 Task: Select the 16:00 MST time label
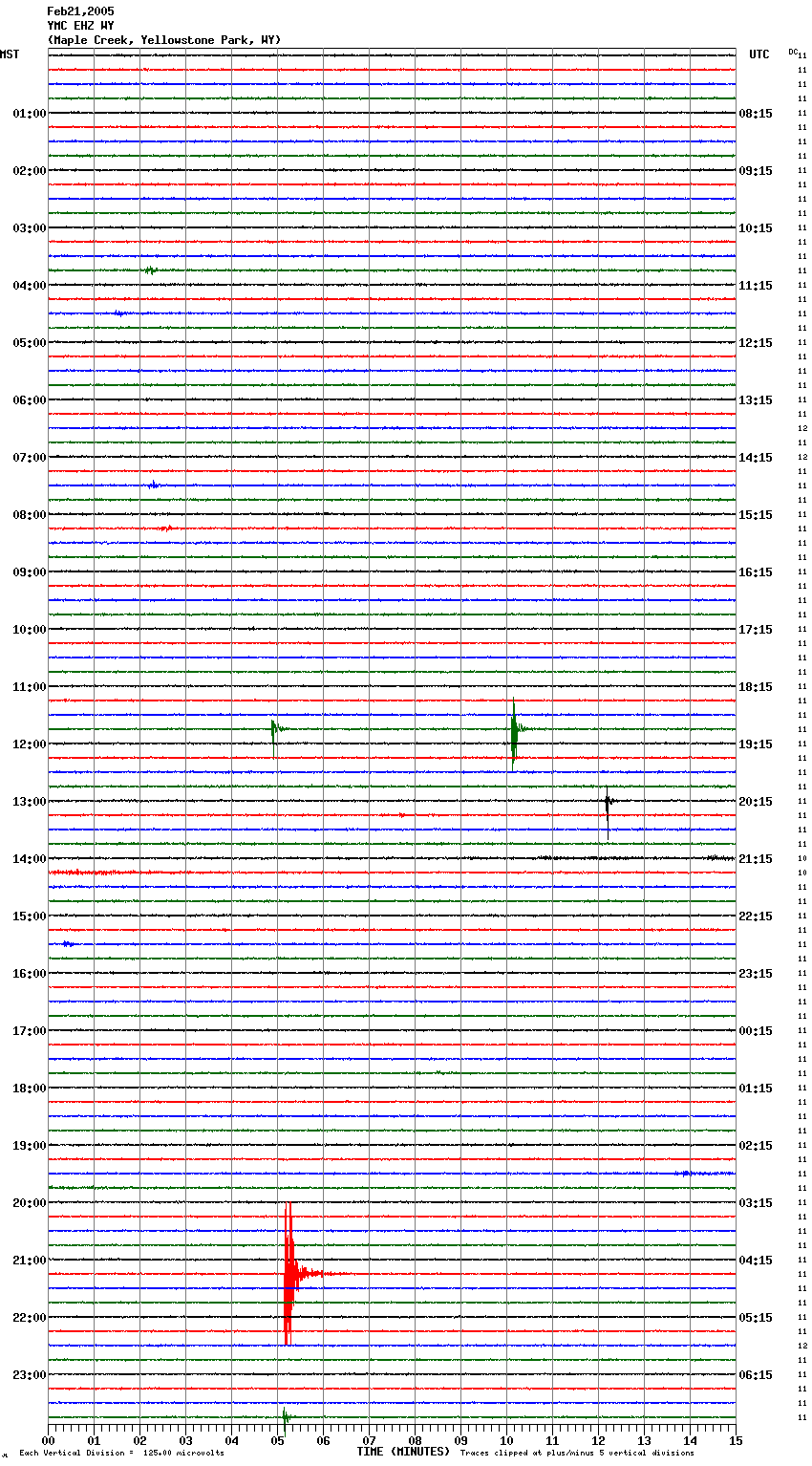(x=30, y=974)
